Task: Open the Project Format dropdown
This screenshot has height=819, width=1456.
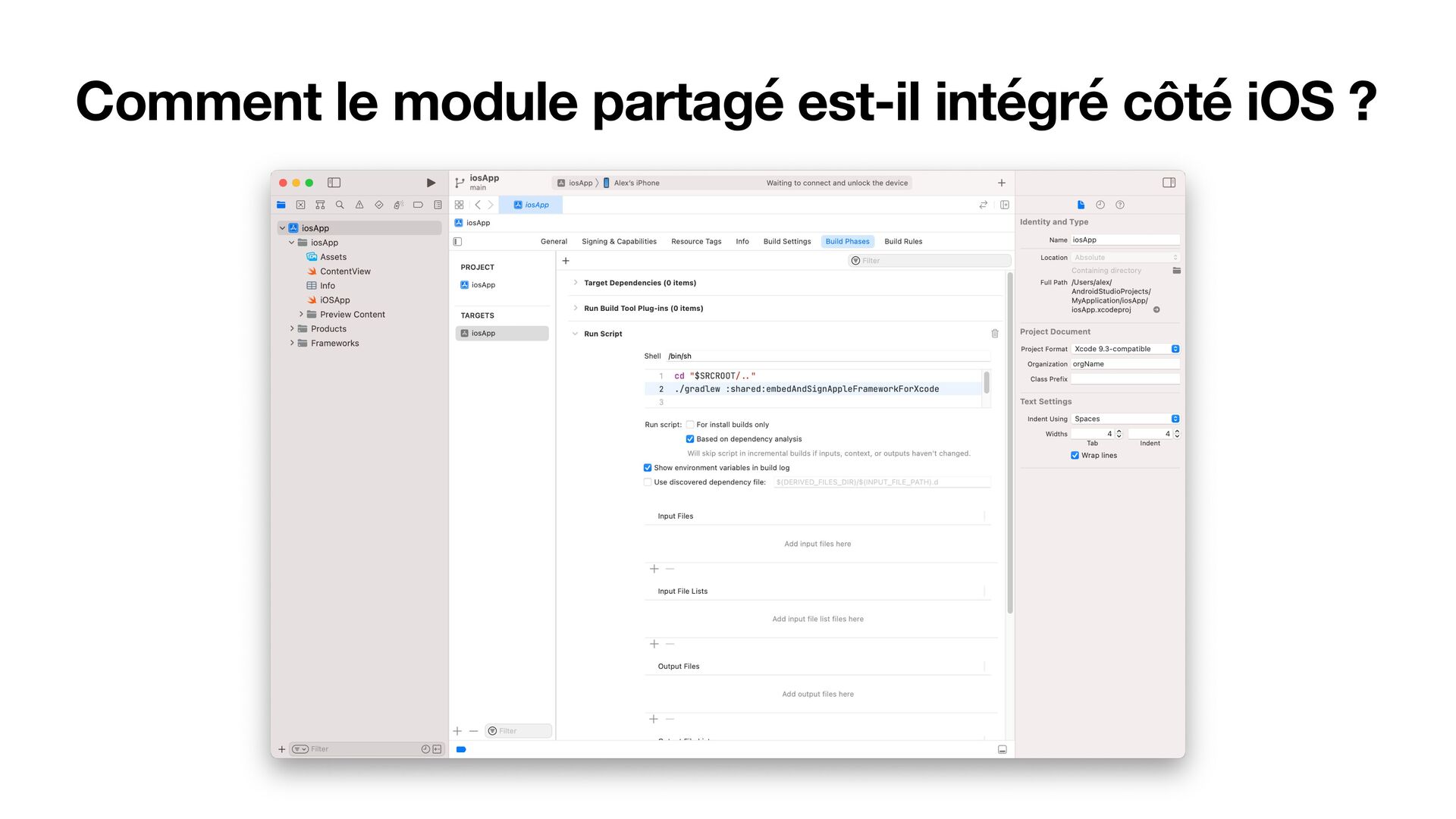Action: coord(1125,349)
